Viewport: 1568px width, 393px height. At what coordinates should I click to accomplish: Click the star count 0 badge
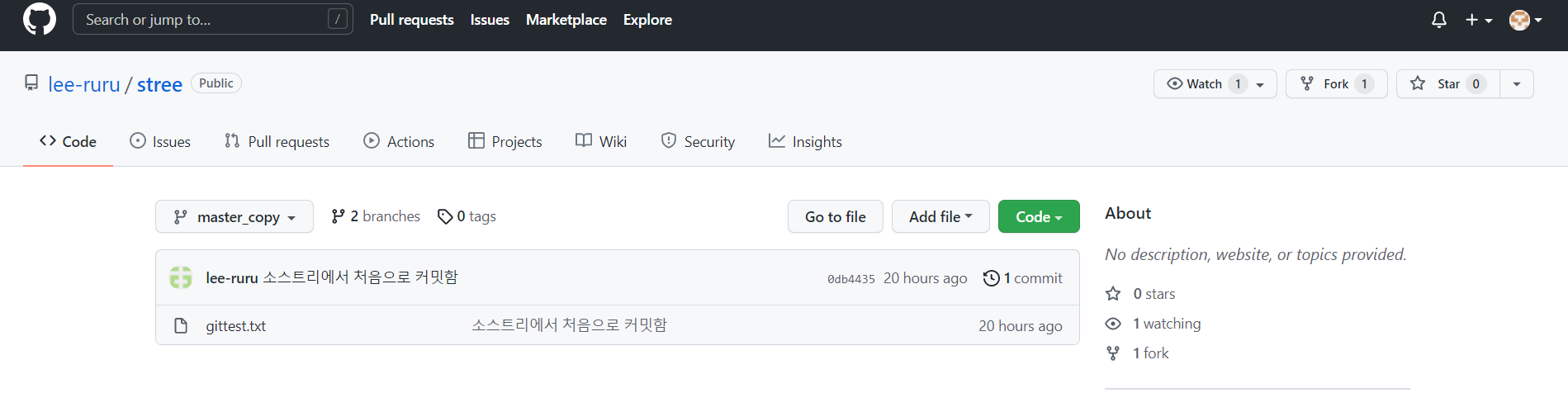pyautogui.click(x=1476, y=83)
